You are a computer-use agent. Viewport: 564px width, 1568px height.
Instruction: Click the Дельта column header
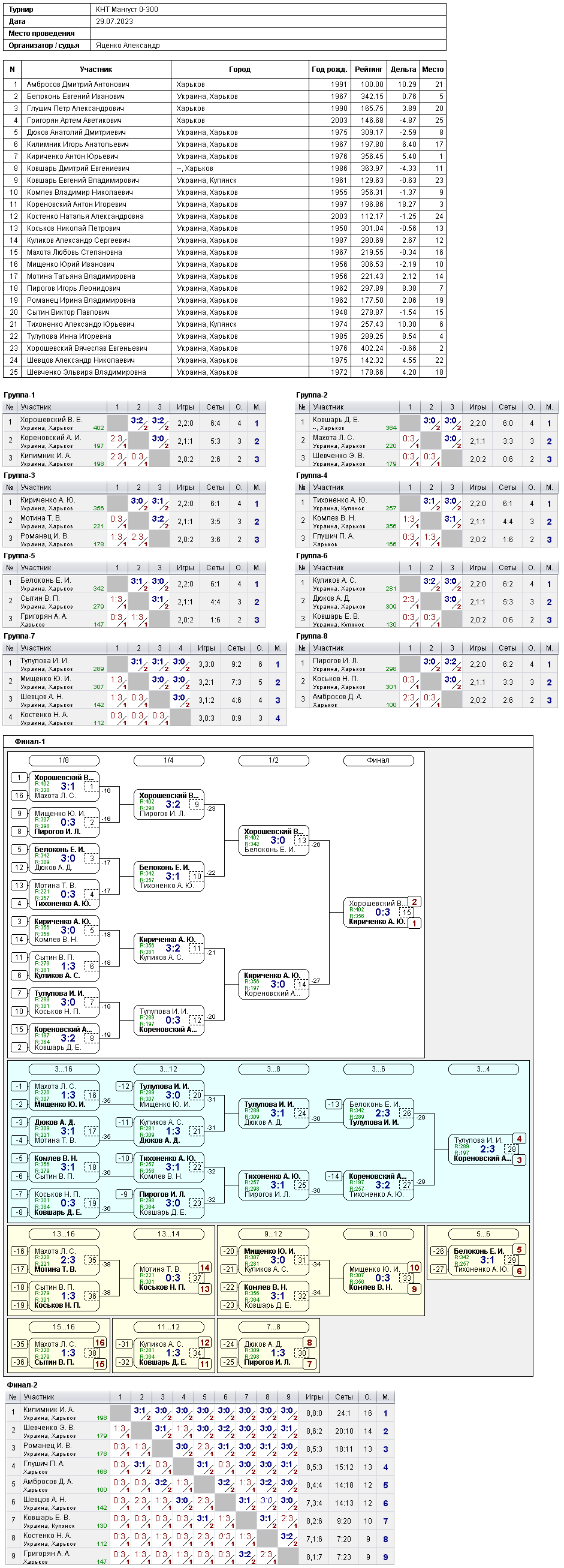tap(403, 70)
